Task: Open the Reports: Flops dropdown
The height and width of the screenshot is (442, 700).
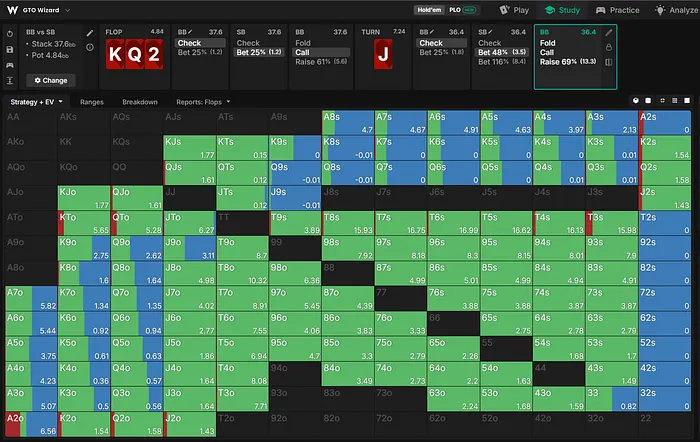Action: [203, 102]
